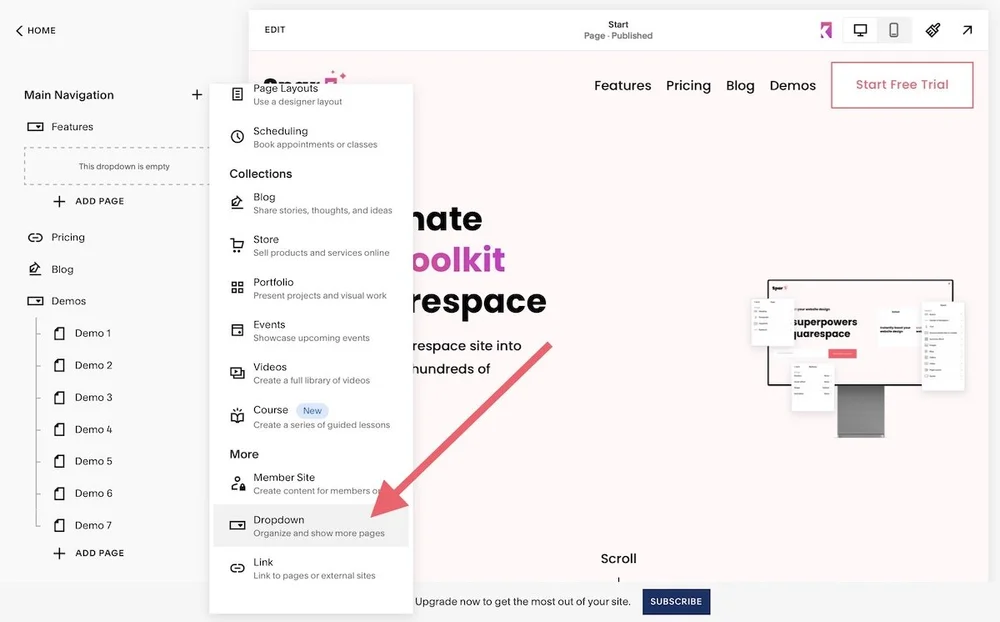Select Demo 5 in the sidebar

[89, 461]
